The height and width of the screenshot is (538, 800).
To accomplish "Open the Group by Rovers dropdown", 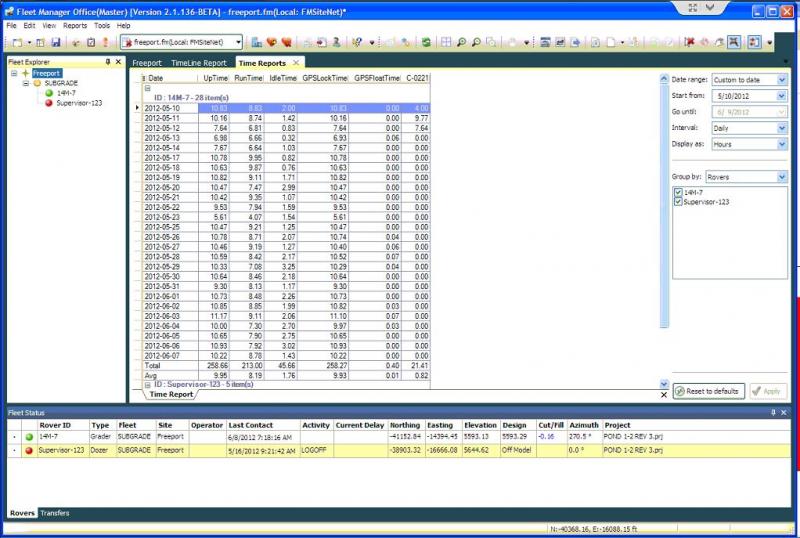I will (782, 176).
